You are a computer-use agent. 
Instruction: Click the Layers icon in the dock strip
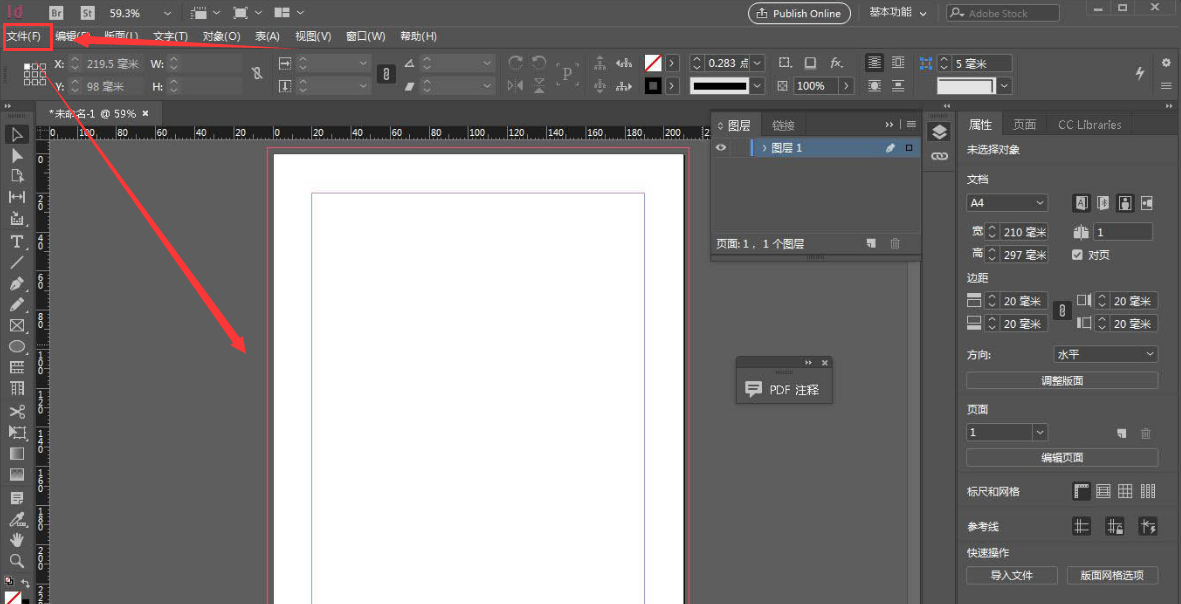pos(938,132)
